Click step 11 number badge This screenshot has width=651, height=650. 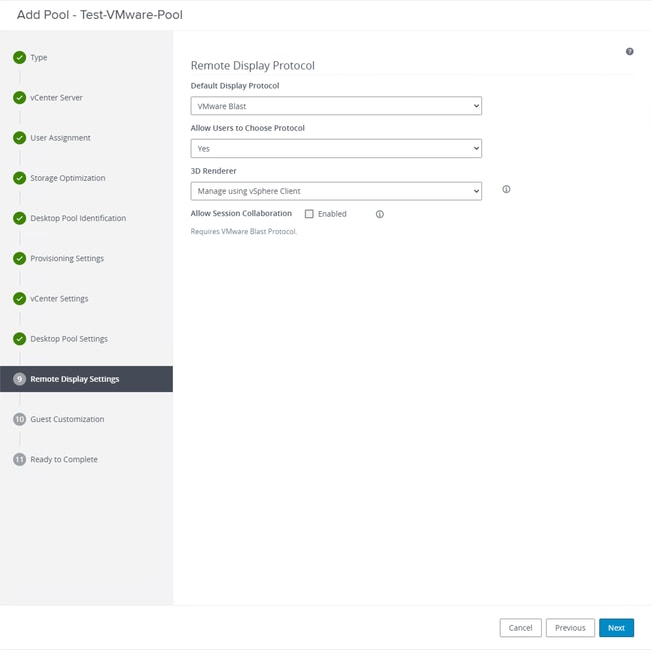point(20,459)
